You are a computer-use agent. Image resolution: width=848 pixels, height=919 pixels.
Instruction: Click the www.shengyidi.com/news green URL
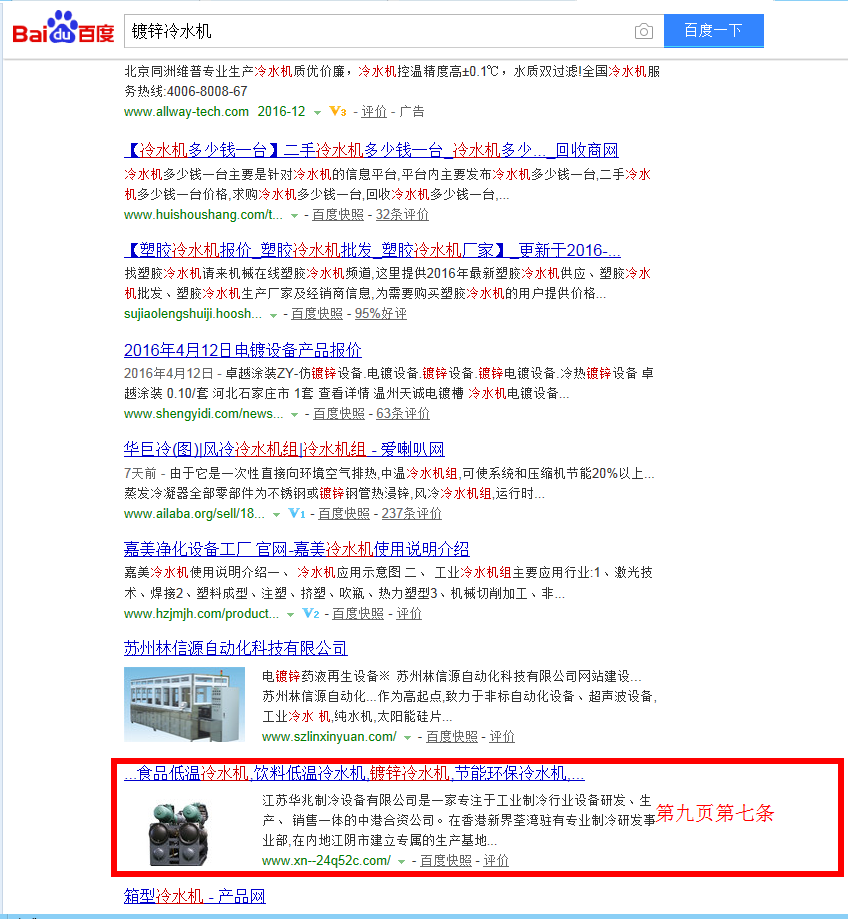[x=203, y=414]
